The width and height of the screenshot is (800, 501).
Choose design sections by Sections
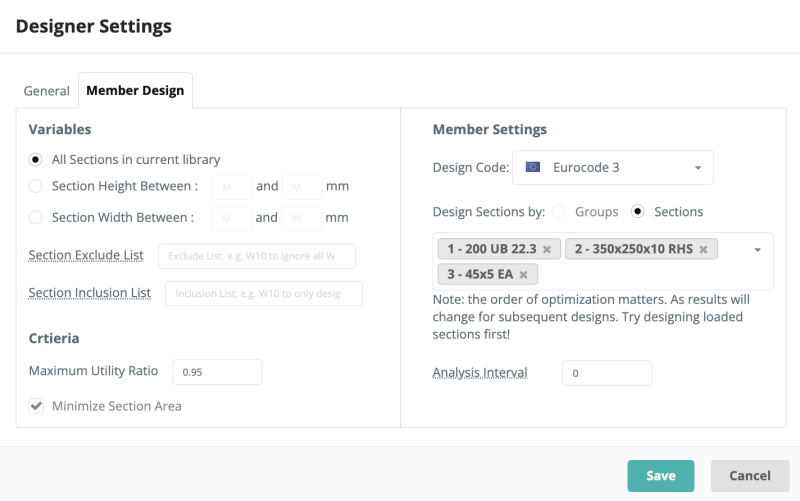[637, 212]
